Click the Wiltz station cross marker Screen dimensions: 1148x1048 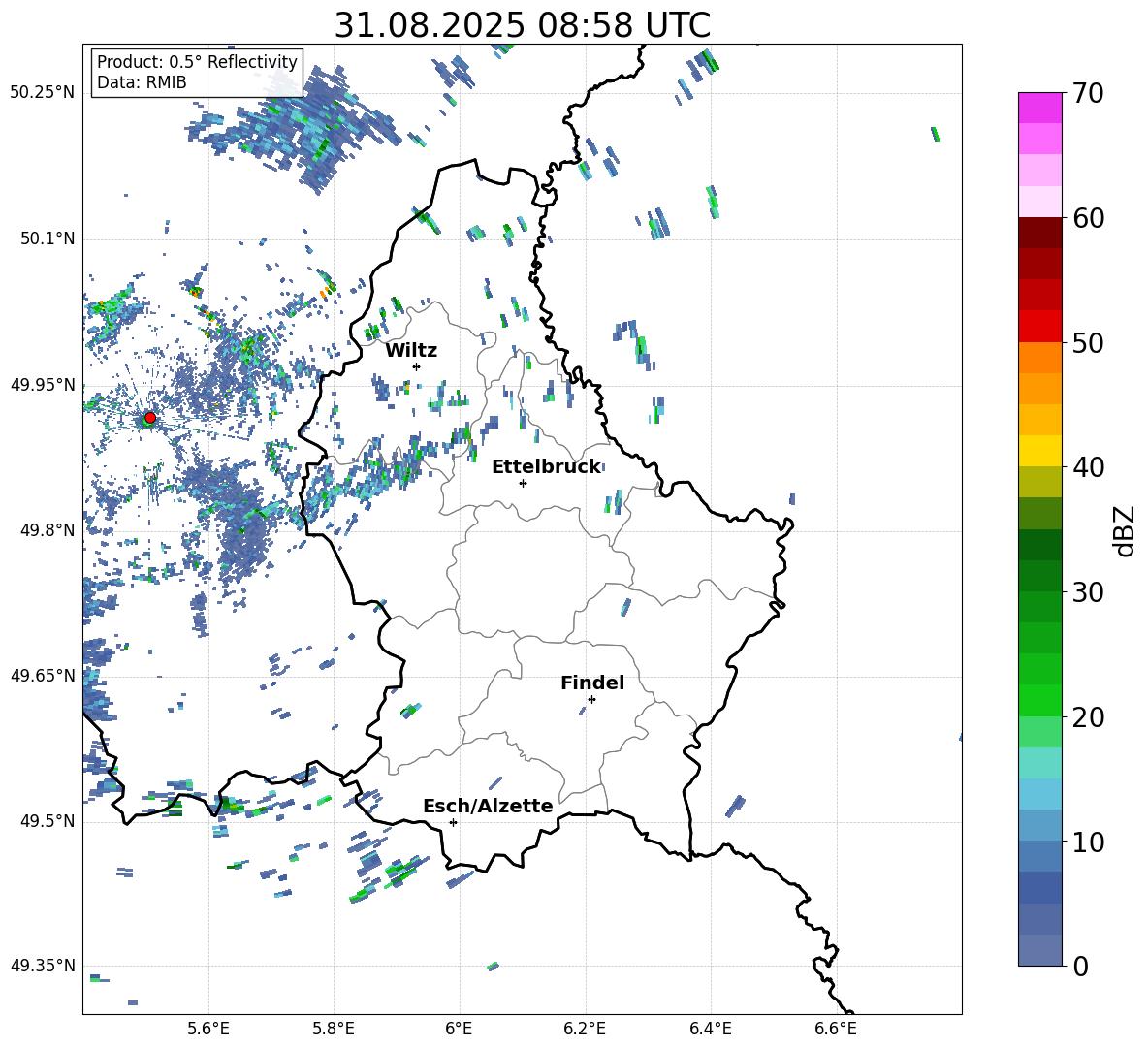417,366
